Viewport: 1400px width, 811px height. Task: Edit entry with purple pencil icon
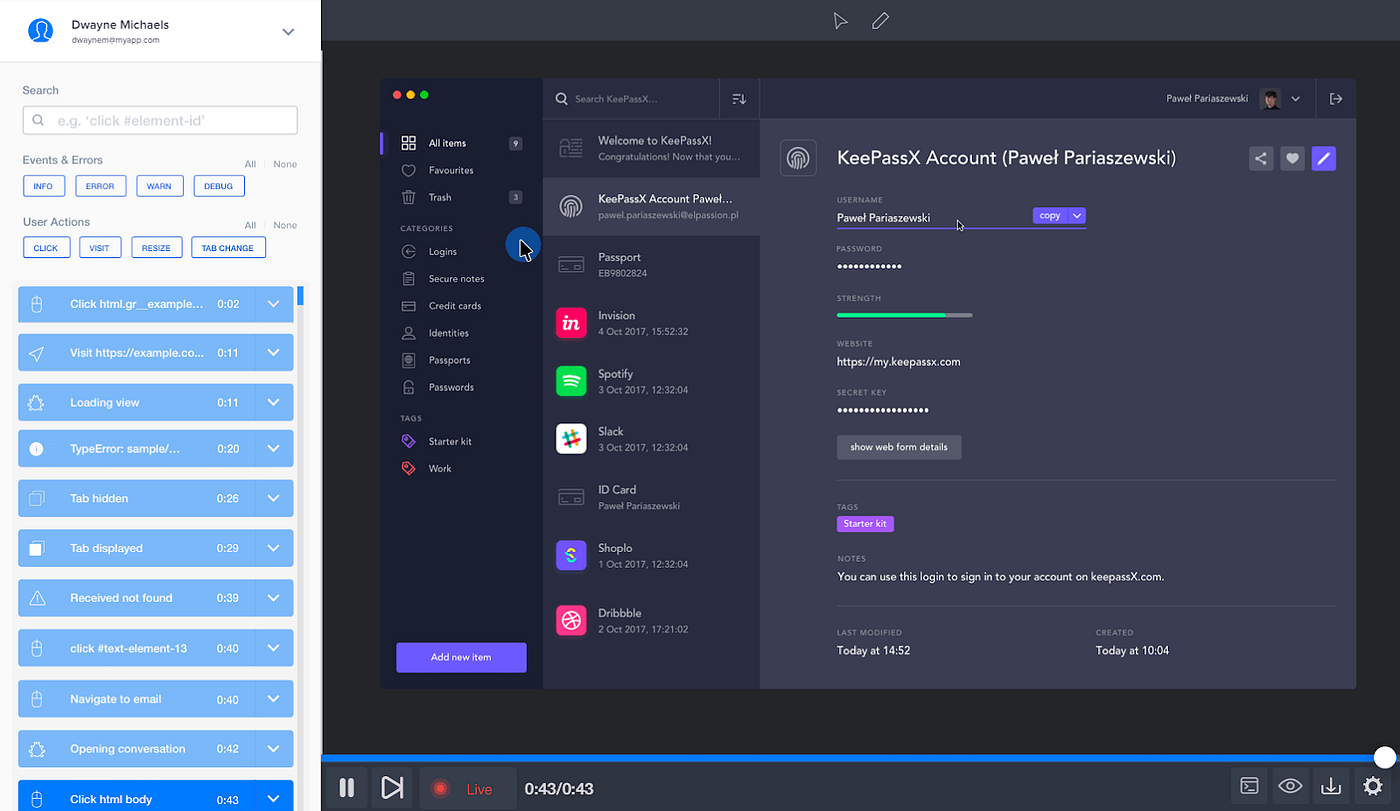pos(1324,158)
